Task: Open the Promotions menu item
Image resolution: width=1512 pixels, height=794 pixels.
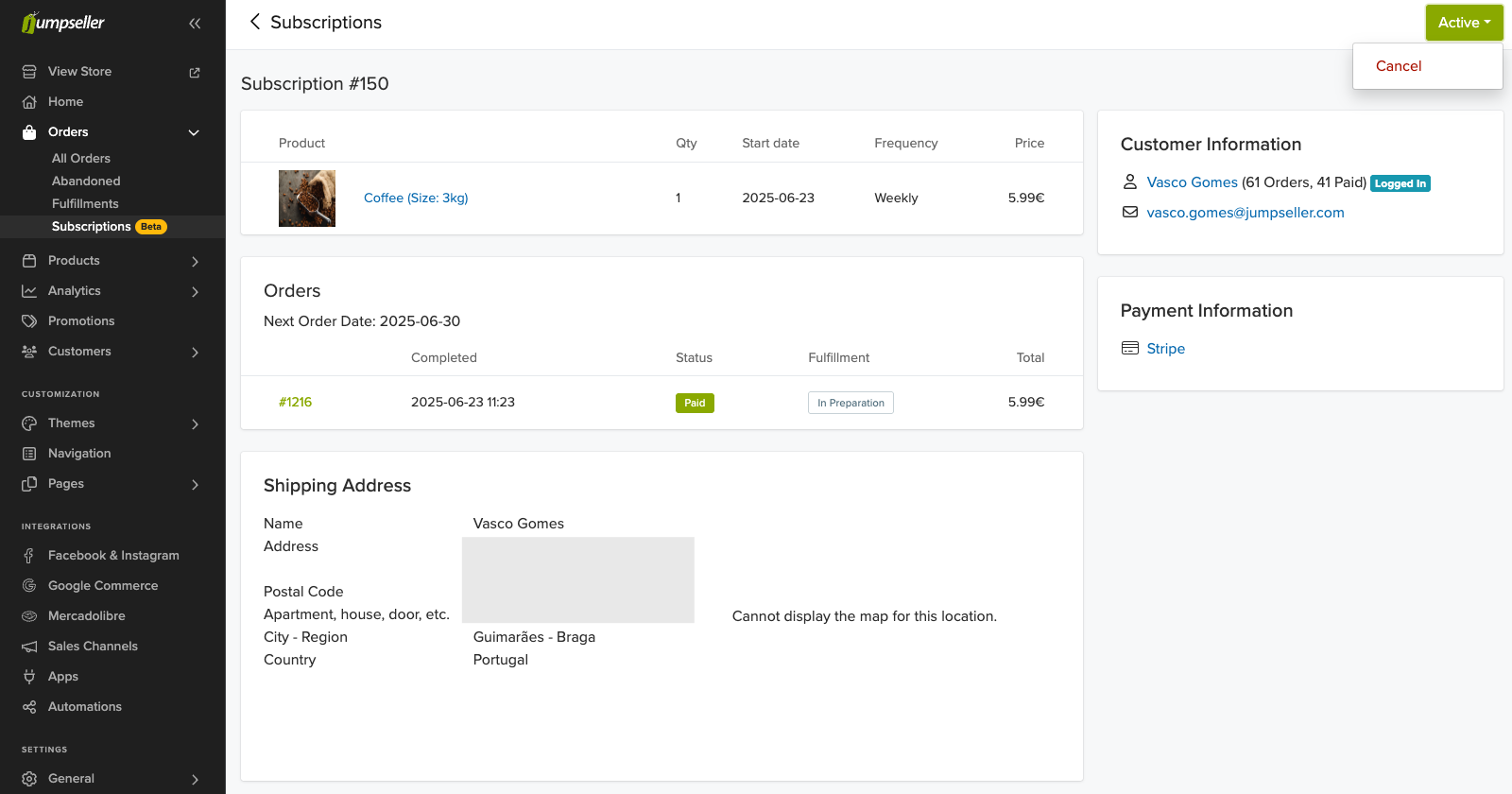Action: click(81, 321)
